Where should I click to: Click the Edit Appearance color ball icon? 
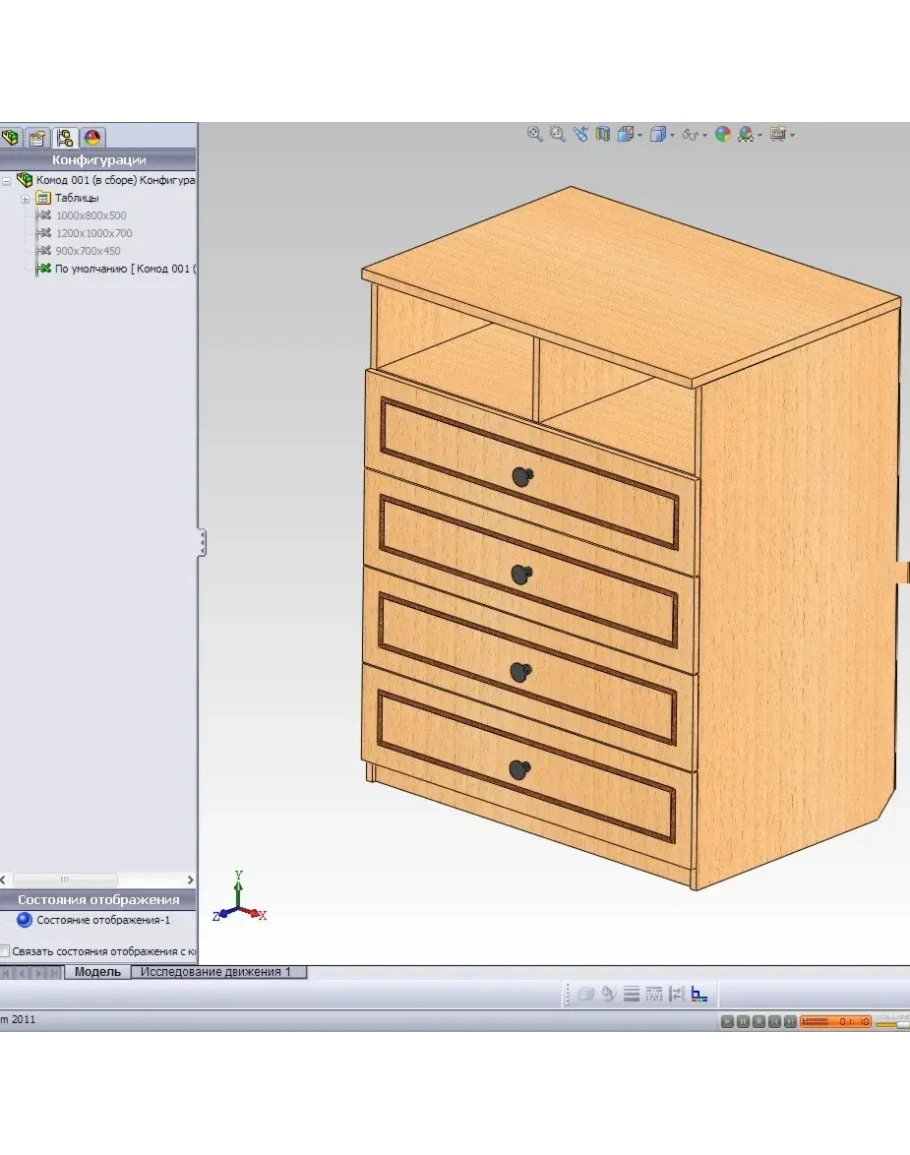point(722,134)
